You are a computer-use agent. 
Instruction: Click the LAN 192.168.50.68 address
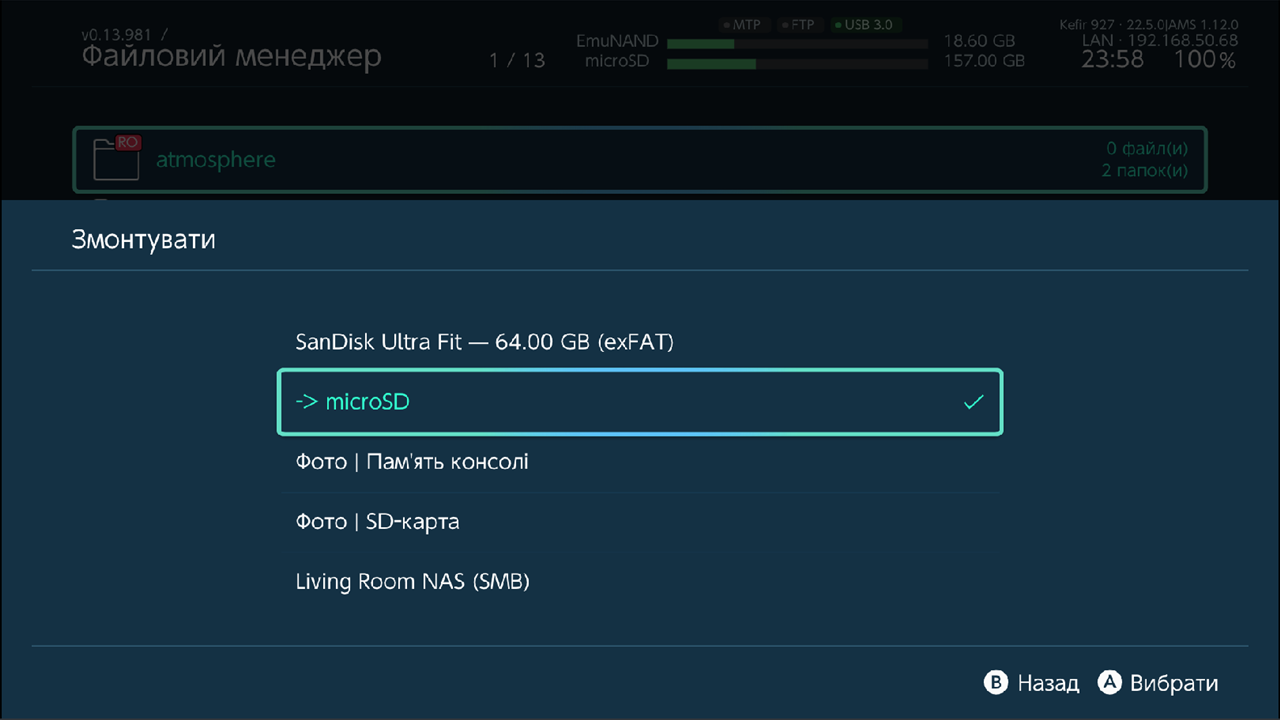[x=1160, y=41]
